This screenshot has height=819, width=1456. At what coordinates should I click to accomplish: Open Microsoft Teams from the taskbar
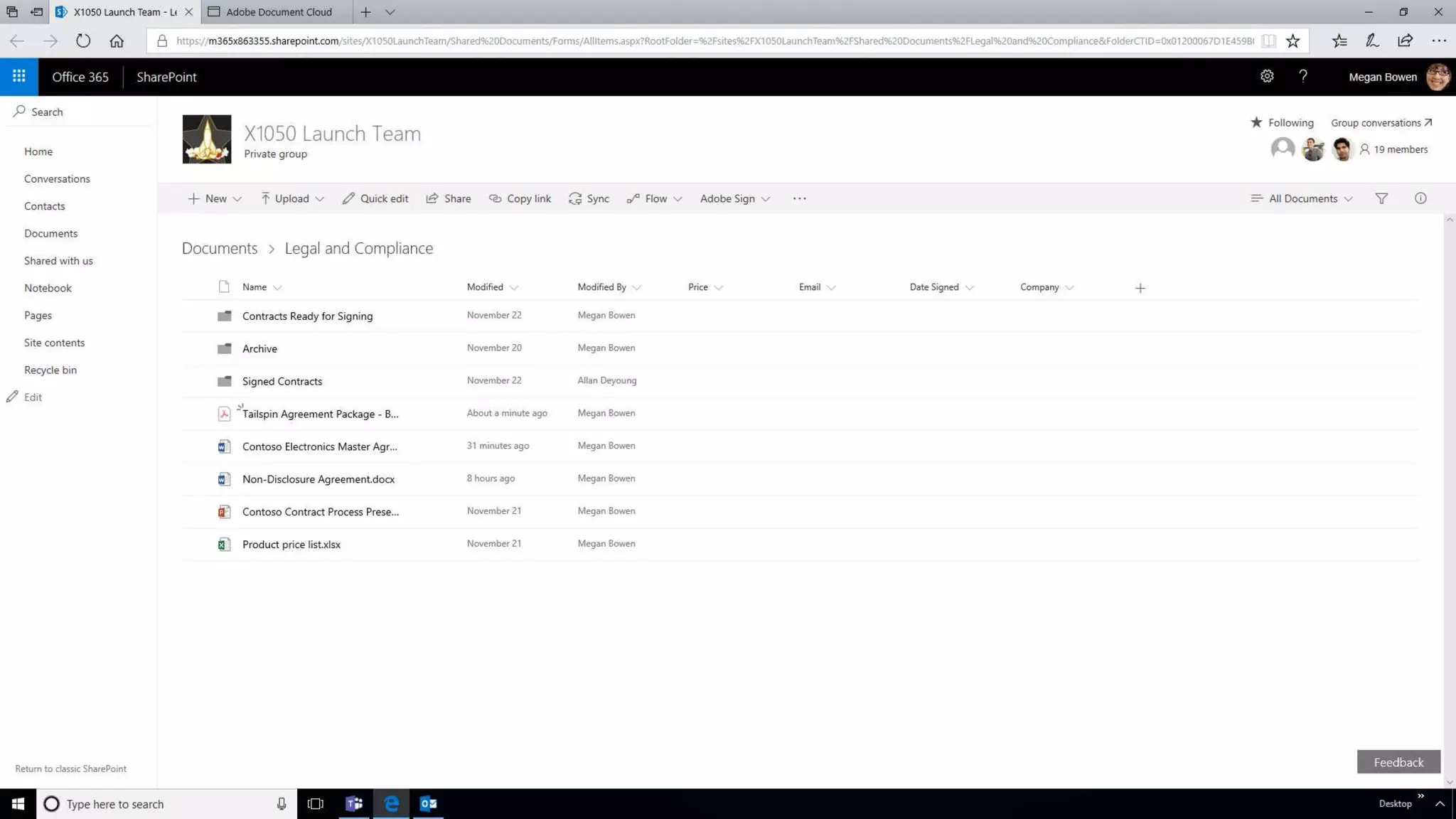point(353,804)
